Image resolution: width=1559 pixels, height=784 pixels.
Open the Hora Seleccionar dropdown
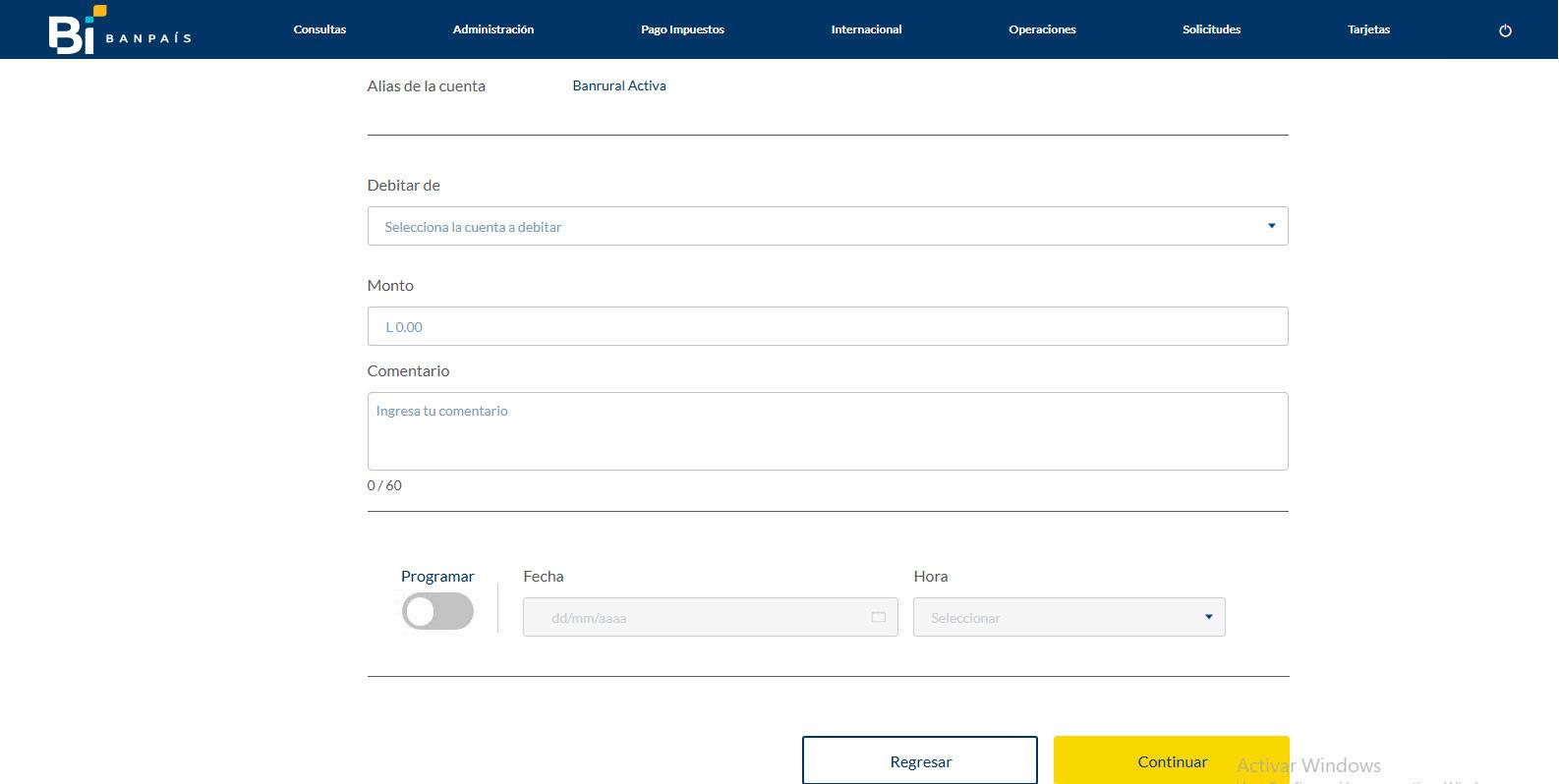1068,617
